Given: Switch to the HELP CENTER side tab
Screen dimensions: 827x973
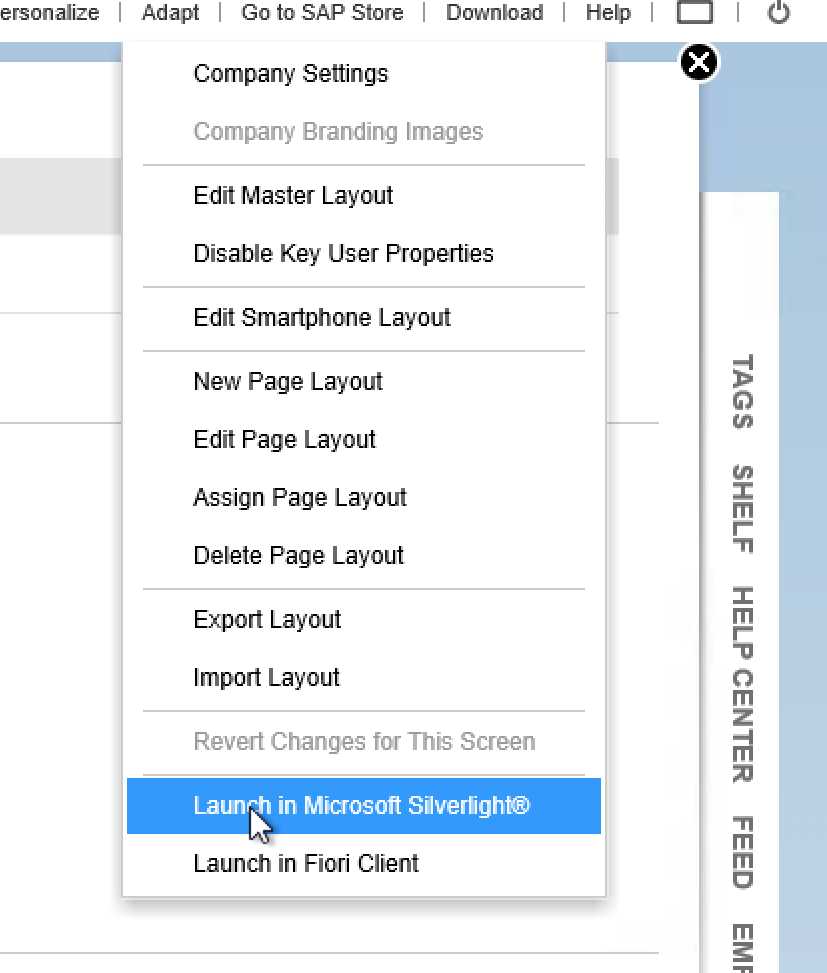Looking at the screenshot, I should [741, 684].
